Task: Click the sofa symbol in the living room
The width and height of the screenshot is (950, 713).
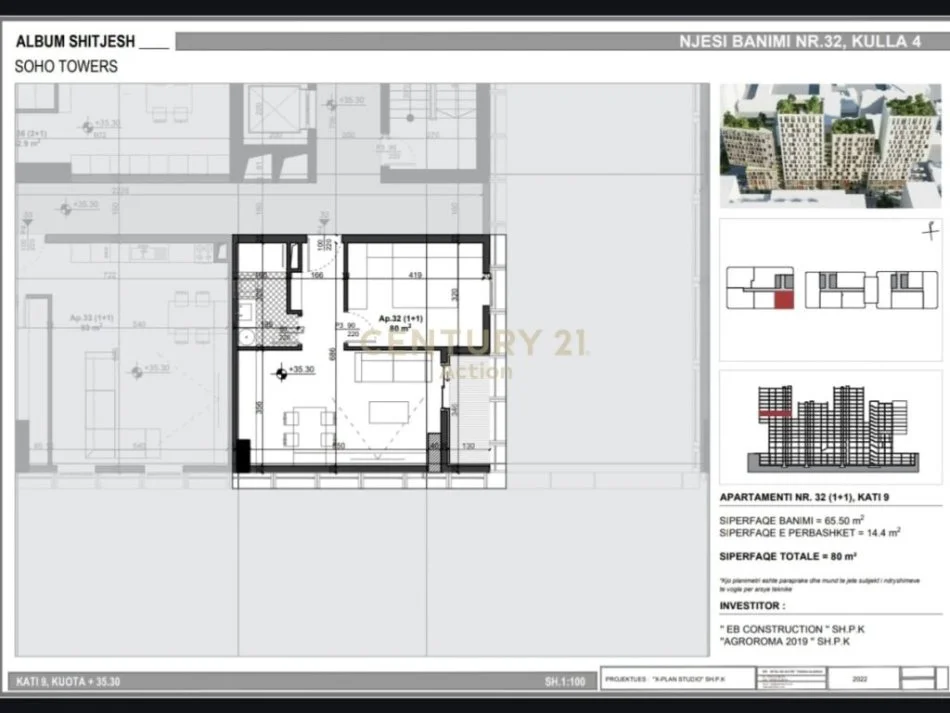Action: point(391,368)
